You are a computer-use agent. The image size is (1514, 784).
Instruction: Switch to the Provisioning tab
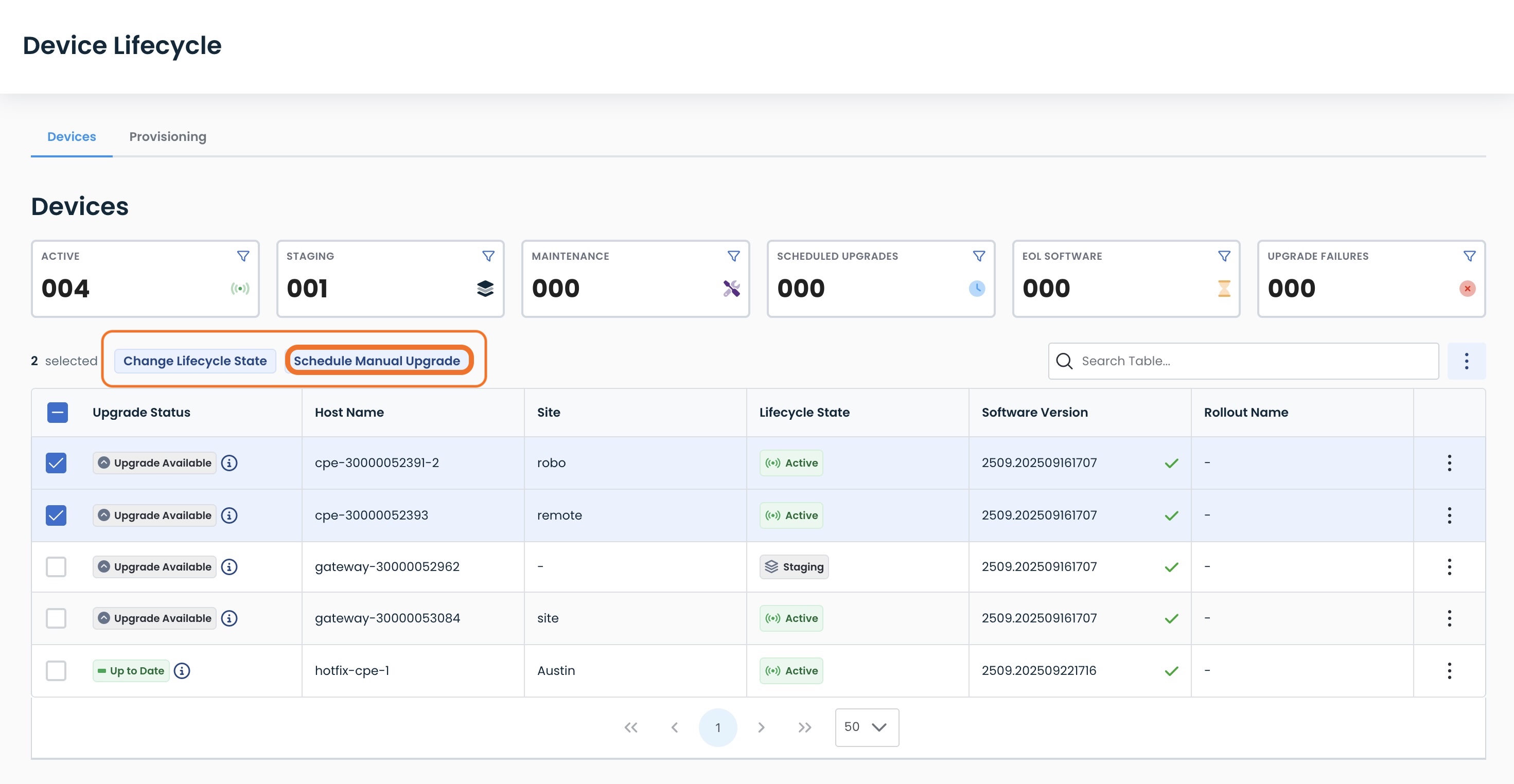click(x=168, y=137)
